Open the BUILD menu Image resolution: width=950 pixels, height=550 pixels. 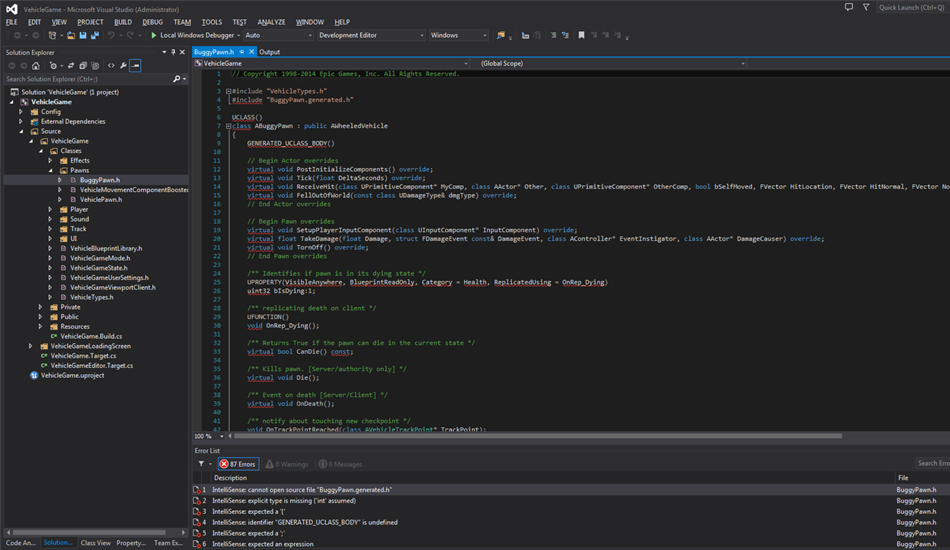(122, 22)
